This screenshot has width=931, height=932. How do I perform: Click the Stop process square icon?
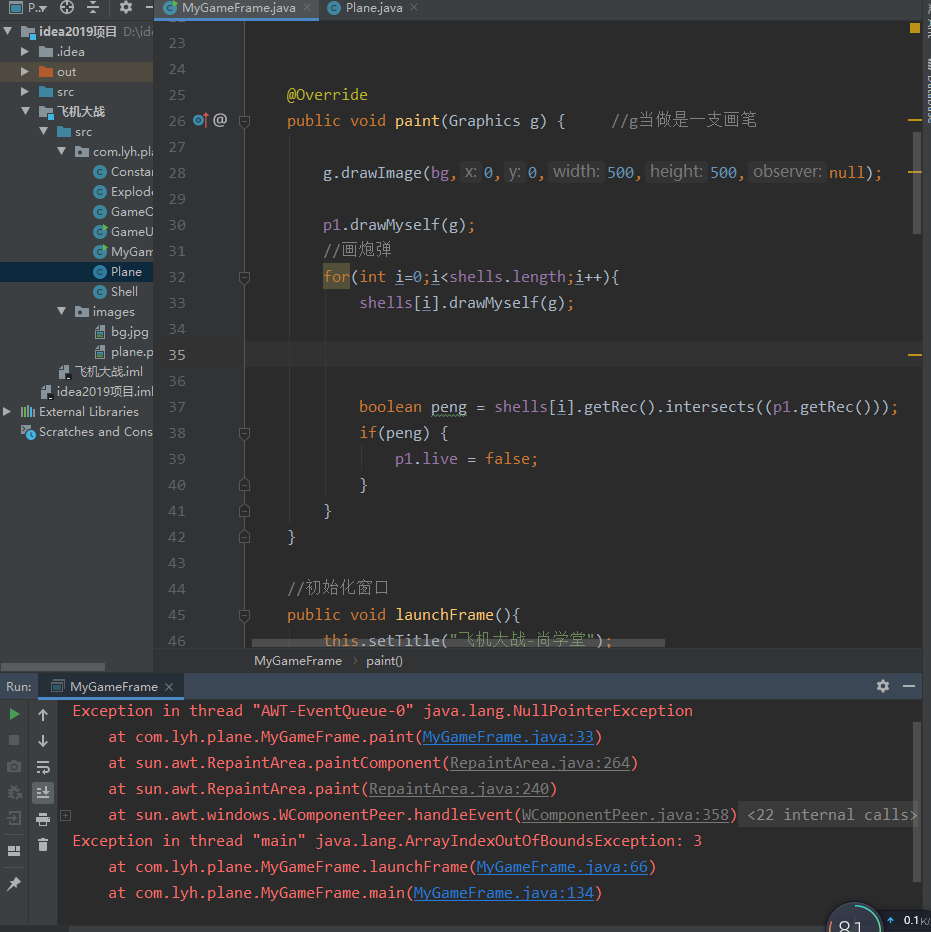click(14, 740)
